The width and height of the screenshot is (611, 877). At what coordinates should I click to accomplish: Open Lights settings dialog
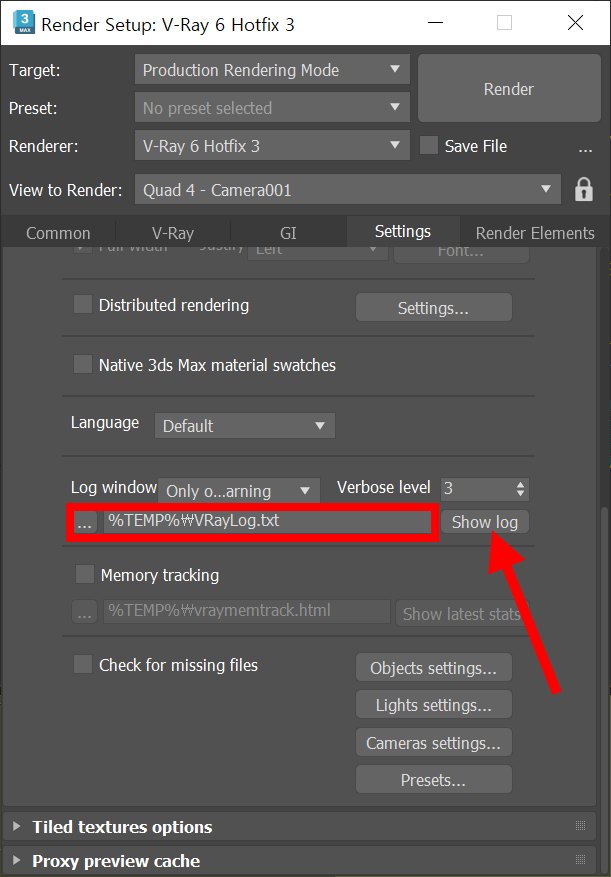coord(434,705)
